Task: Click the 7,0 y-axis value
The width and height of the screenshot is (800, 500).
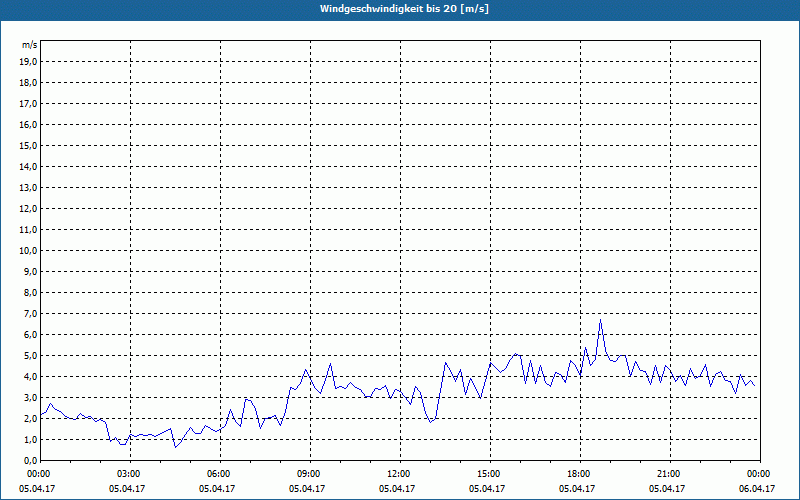Action: coord(31,313)
